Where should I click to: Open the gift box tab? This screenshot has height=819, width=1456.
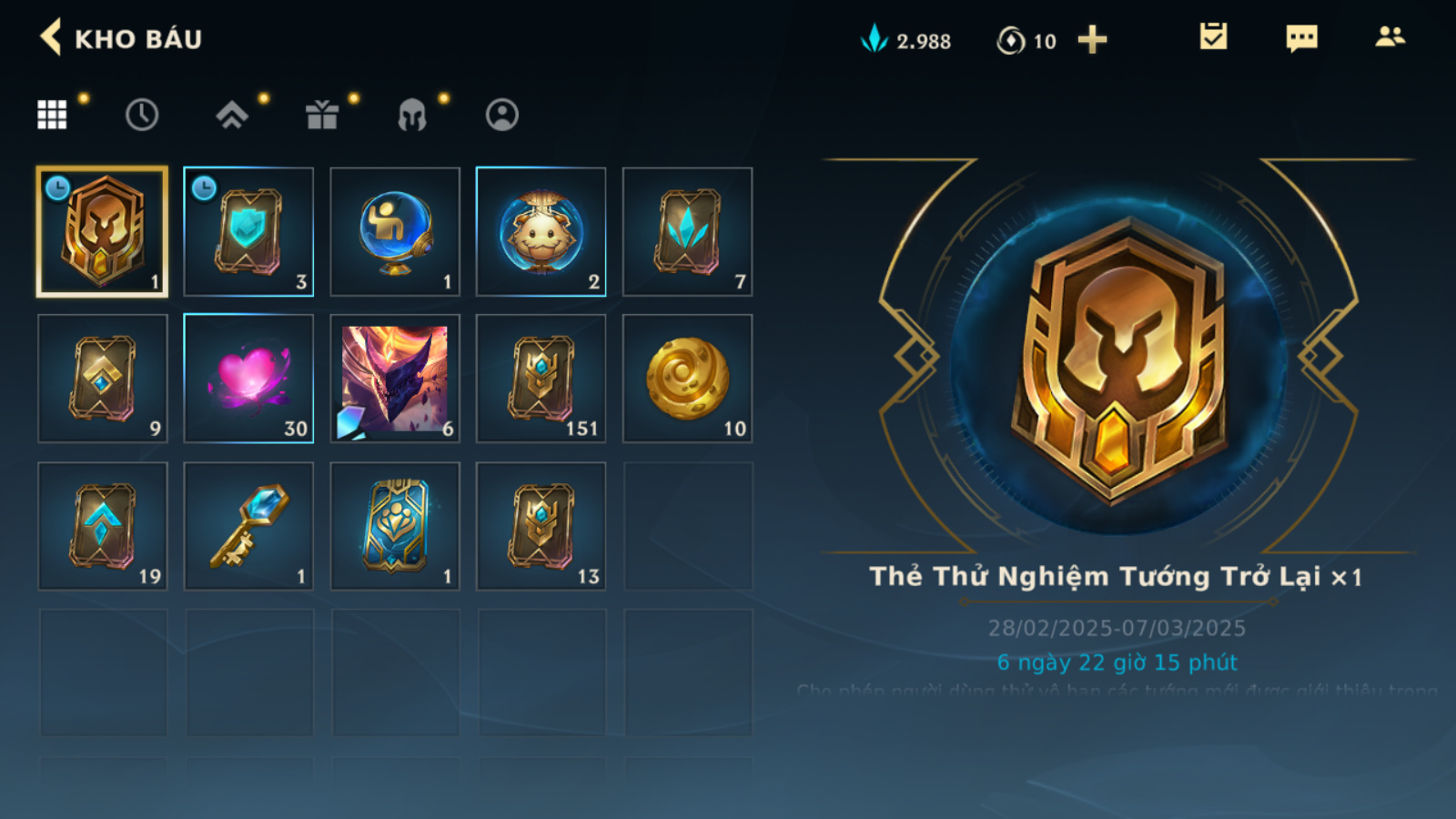pos(322,115)
